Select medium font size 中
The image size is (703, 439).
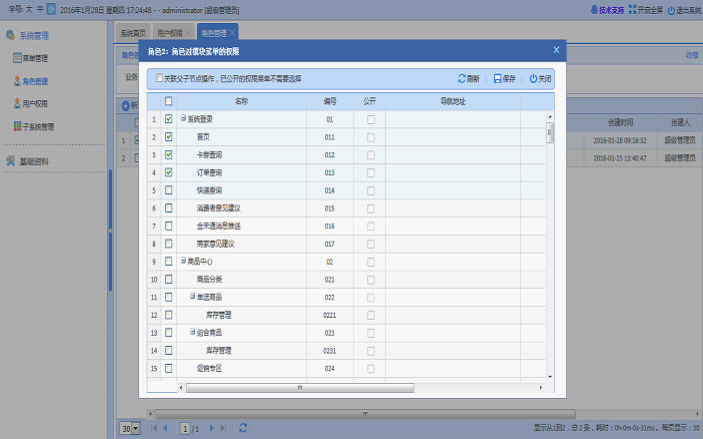(40, 9)
